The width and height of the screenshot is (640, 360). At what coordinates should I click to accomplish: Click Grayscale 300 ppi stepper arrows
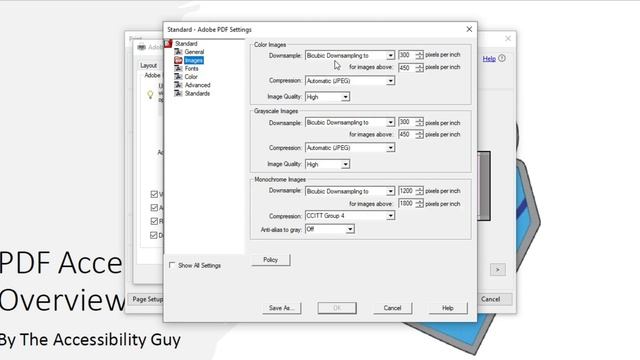[x=419, y=122]
